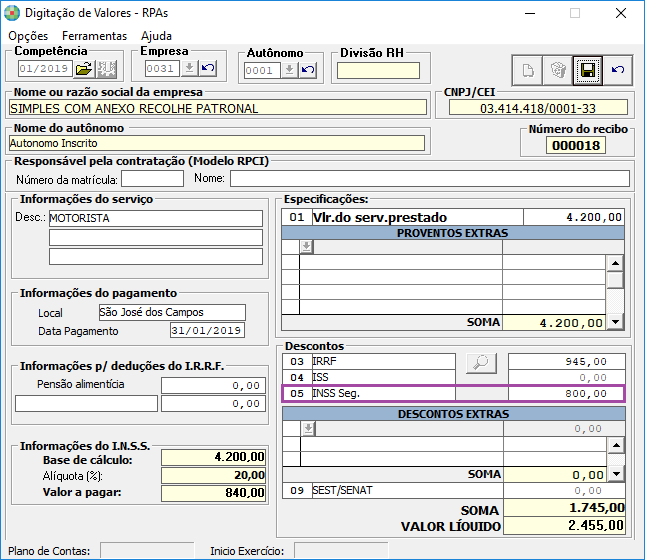645x560 pixels.
Task: Open the Opções menu
Action: point(28,36)
